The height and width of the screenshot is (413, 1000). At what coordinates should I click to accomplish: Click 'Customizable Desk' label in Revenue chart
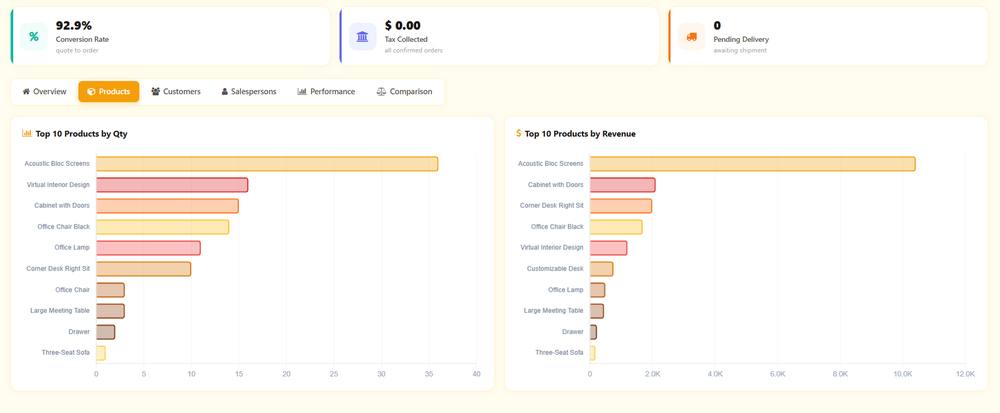pyautogui.click(x=555, y=269)
